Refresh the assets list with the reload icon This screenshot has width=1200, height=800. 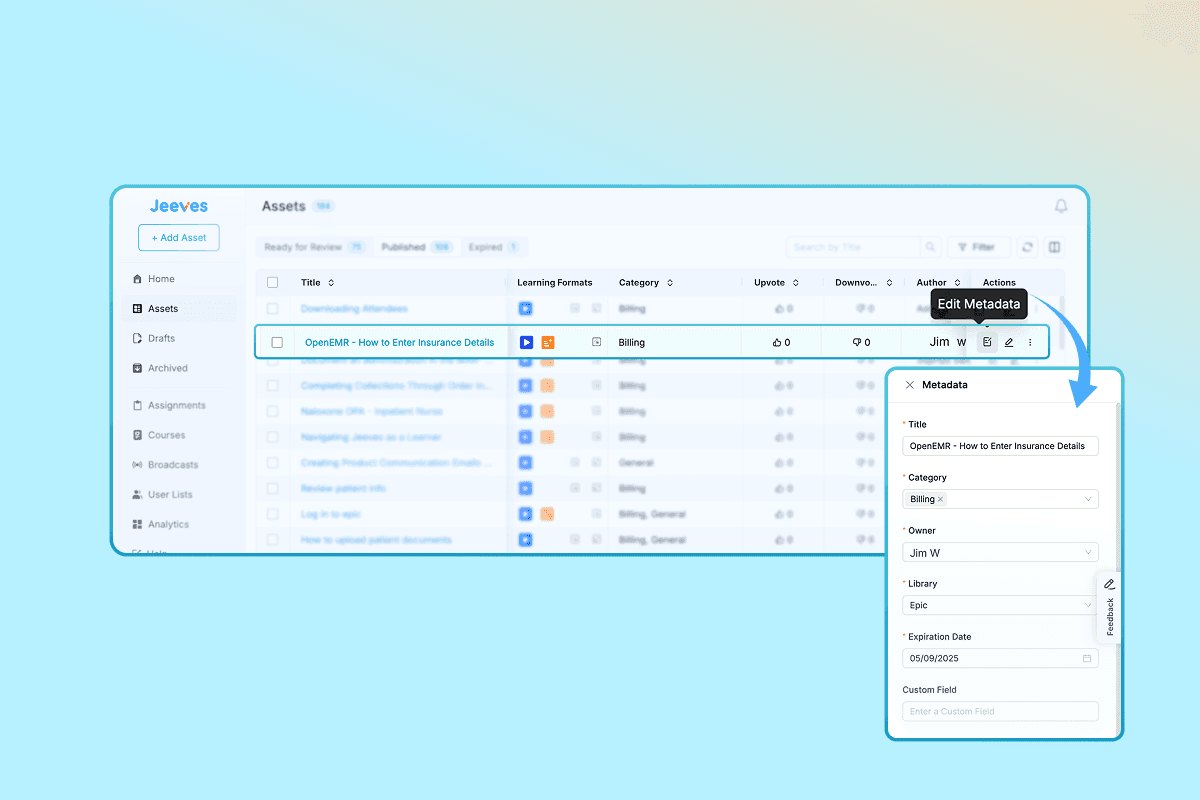point(1027,247)
